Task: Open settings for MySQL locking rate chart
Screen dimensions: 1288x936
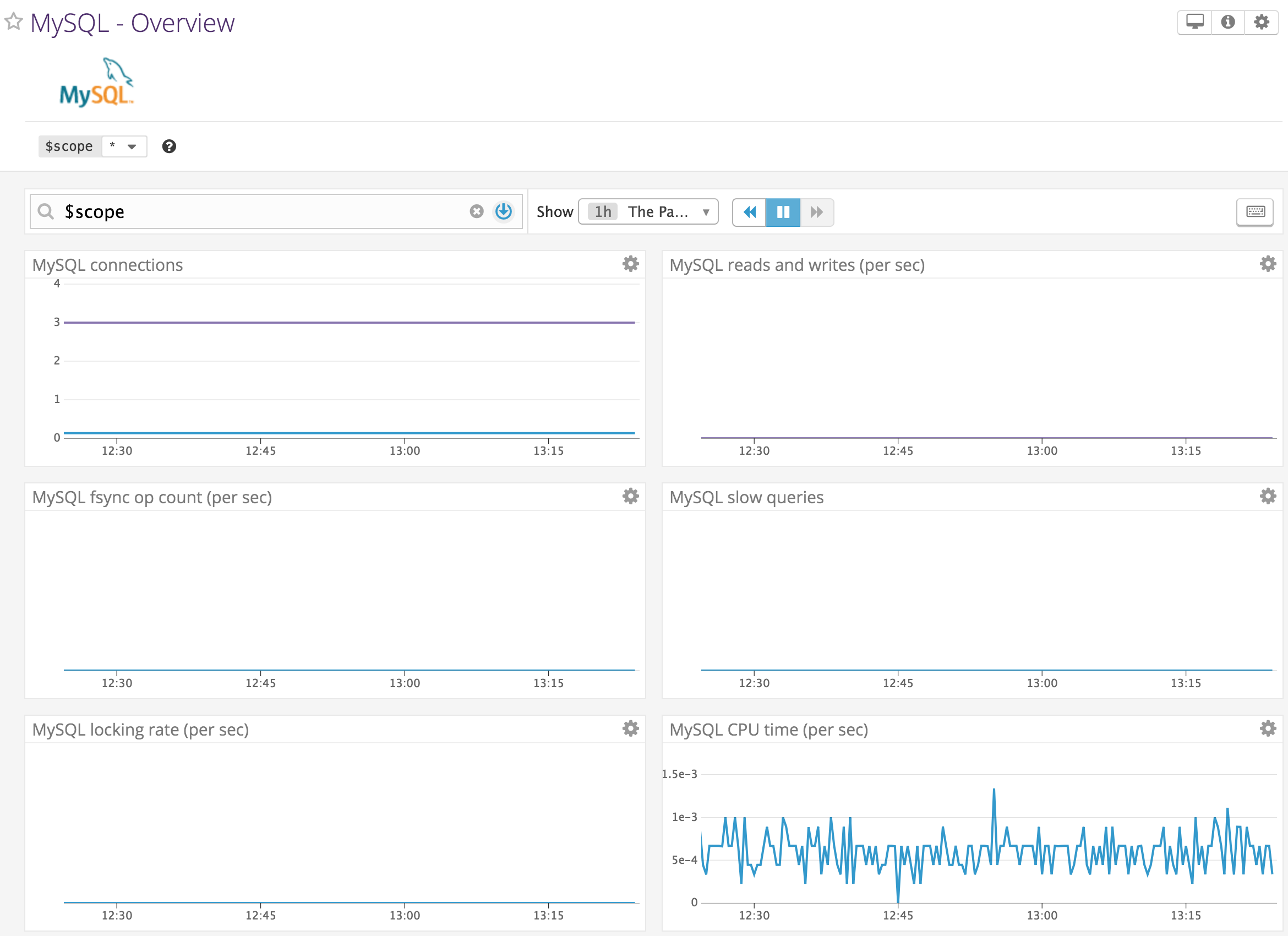Action: pos(630,728)
